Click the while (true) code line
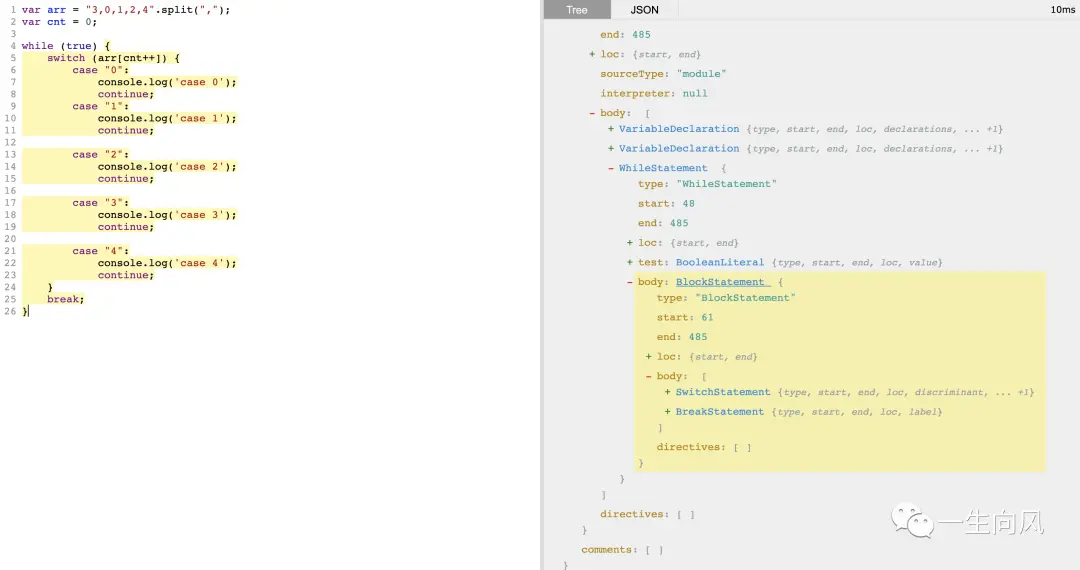 tap(65, 46)
